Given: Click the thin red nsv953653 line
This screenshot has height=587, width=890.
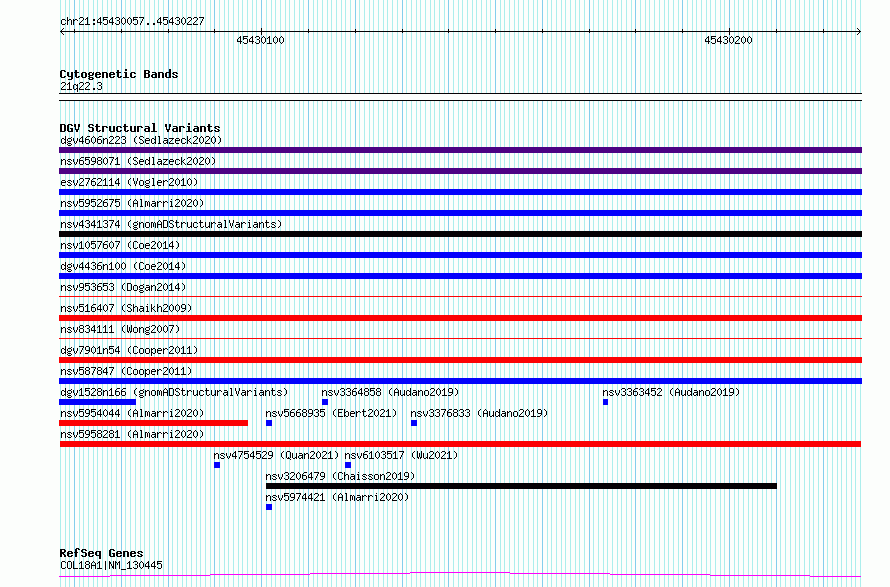Looking at the screenshot, I should (x=460, y=296).
